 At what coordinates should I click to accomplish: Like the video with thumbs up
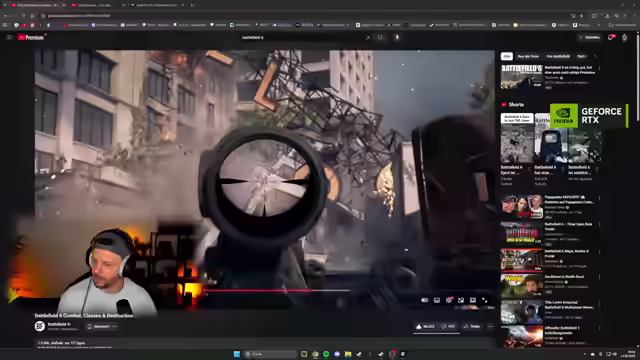click(x=425, y=327)
